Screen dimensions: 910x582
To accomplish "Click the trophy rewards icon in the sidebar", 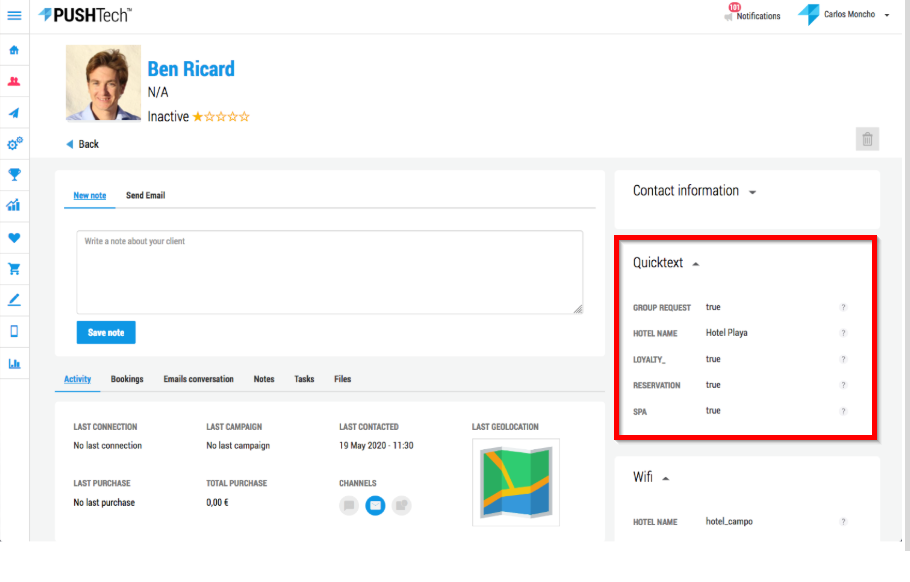I will click(x=14, y=174).
